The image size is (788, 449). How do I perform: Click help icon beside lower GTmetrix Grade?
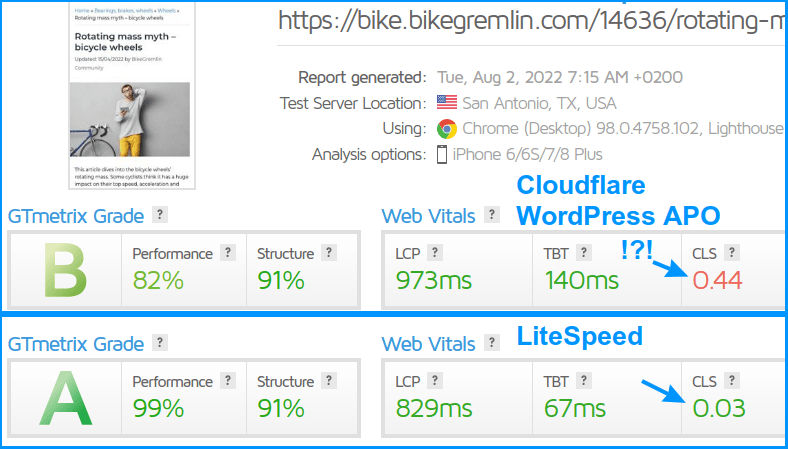coord(159,343)
